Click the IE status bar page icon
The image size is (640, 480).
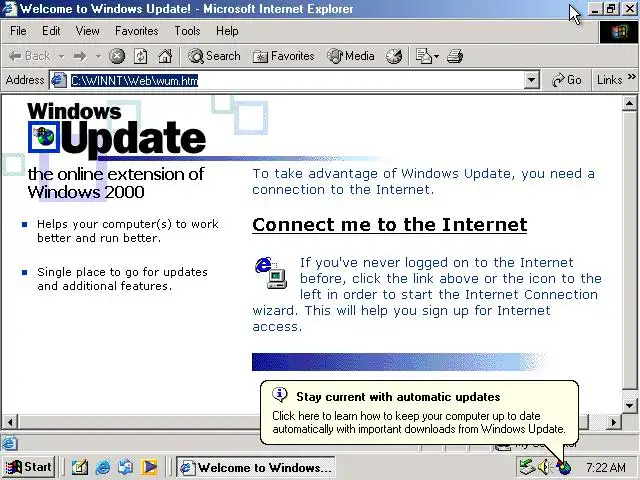click(9, 443)
